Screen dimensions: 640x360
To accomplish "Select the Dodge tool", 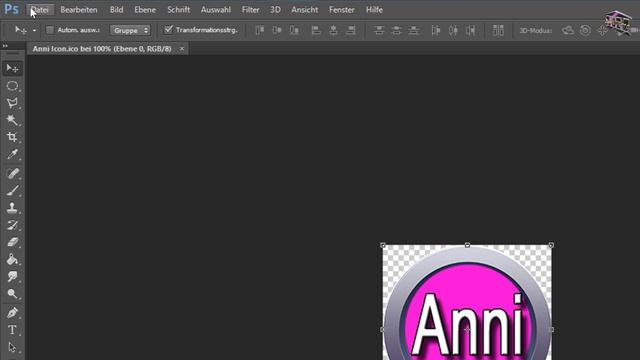I will click(x=12, y=294).
